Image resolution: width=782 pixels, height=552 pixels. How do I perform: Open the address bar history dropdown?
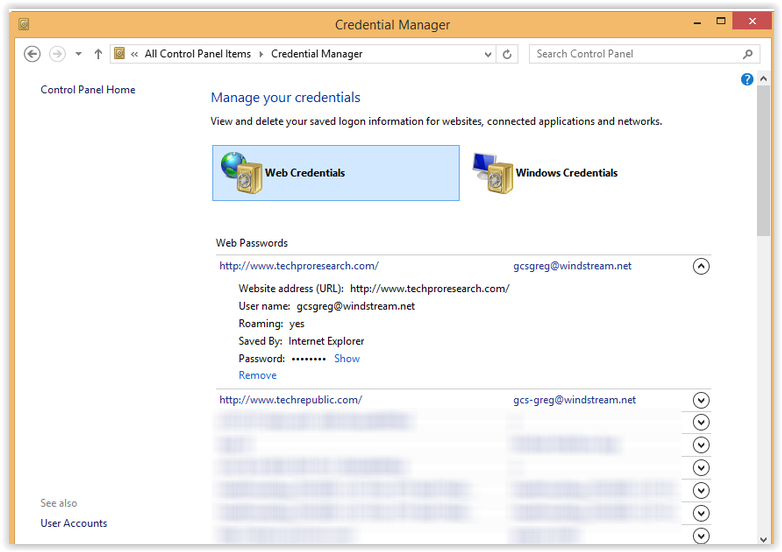coord(488,54)
